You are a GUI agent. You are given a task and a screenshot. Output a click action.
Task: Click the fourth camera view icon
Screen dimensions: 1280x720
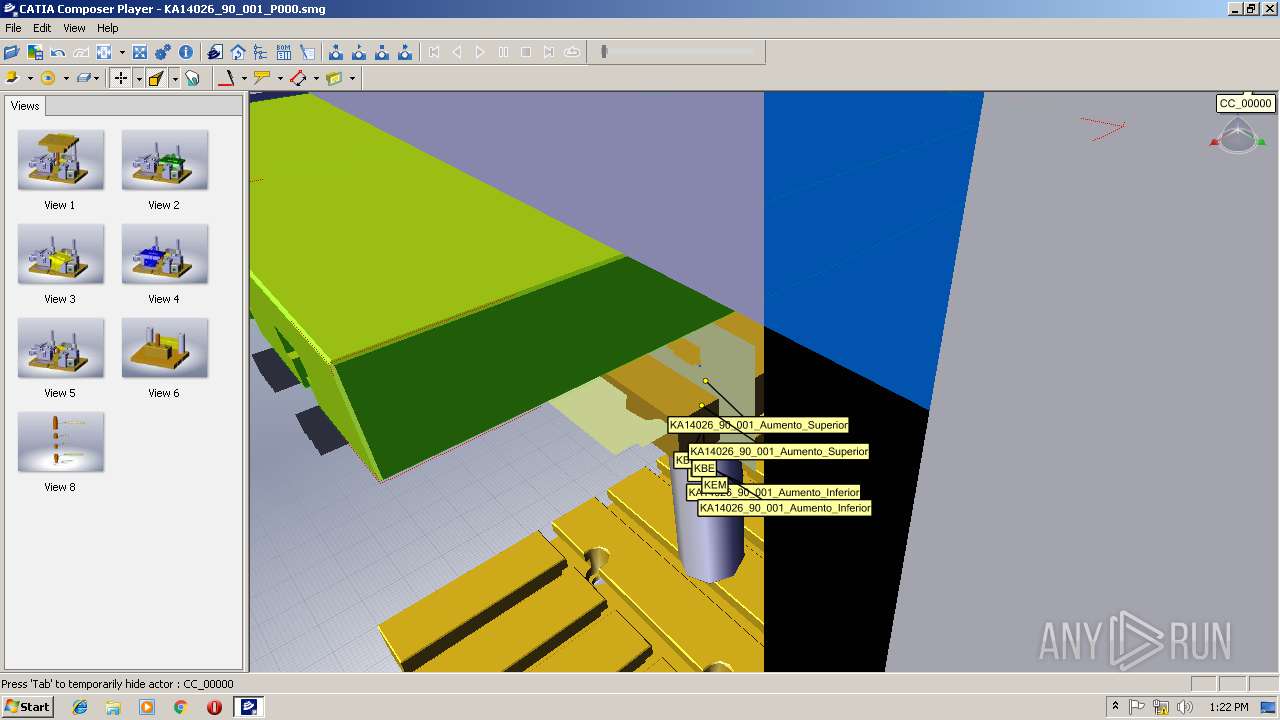point(405,52)
